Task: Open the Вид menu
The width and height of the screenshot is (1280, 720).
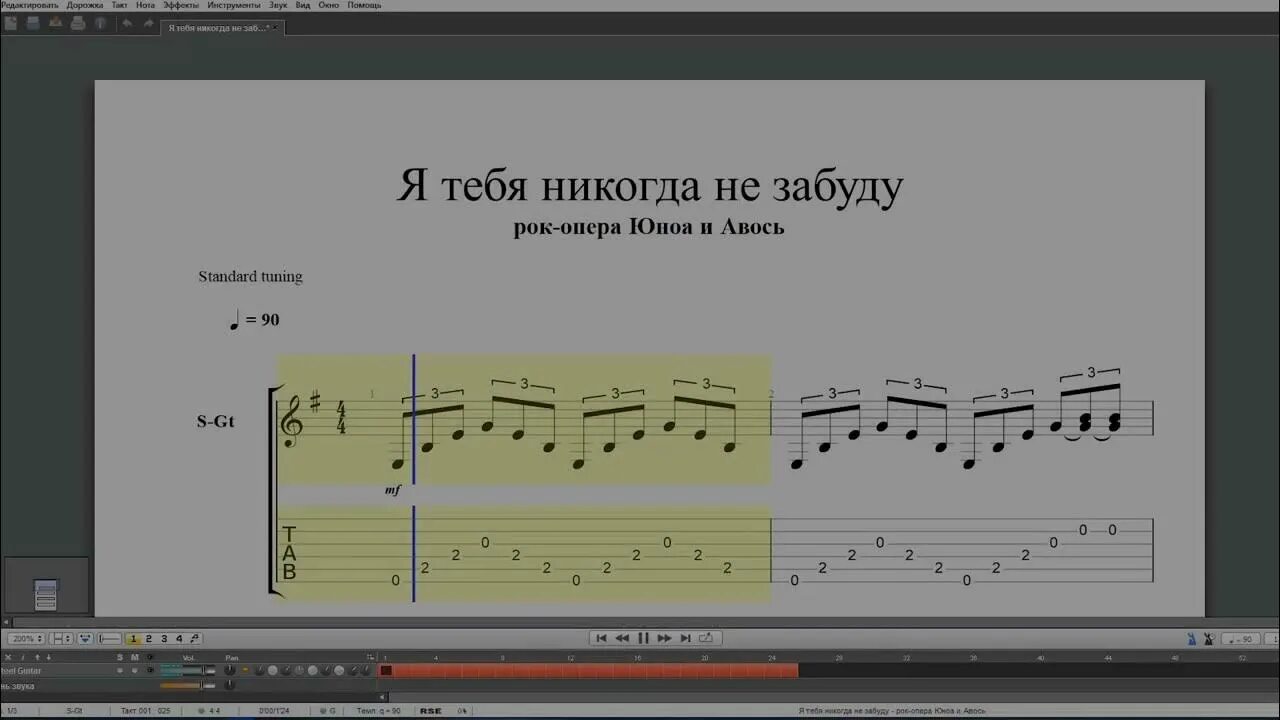Action: [303, 5]
